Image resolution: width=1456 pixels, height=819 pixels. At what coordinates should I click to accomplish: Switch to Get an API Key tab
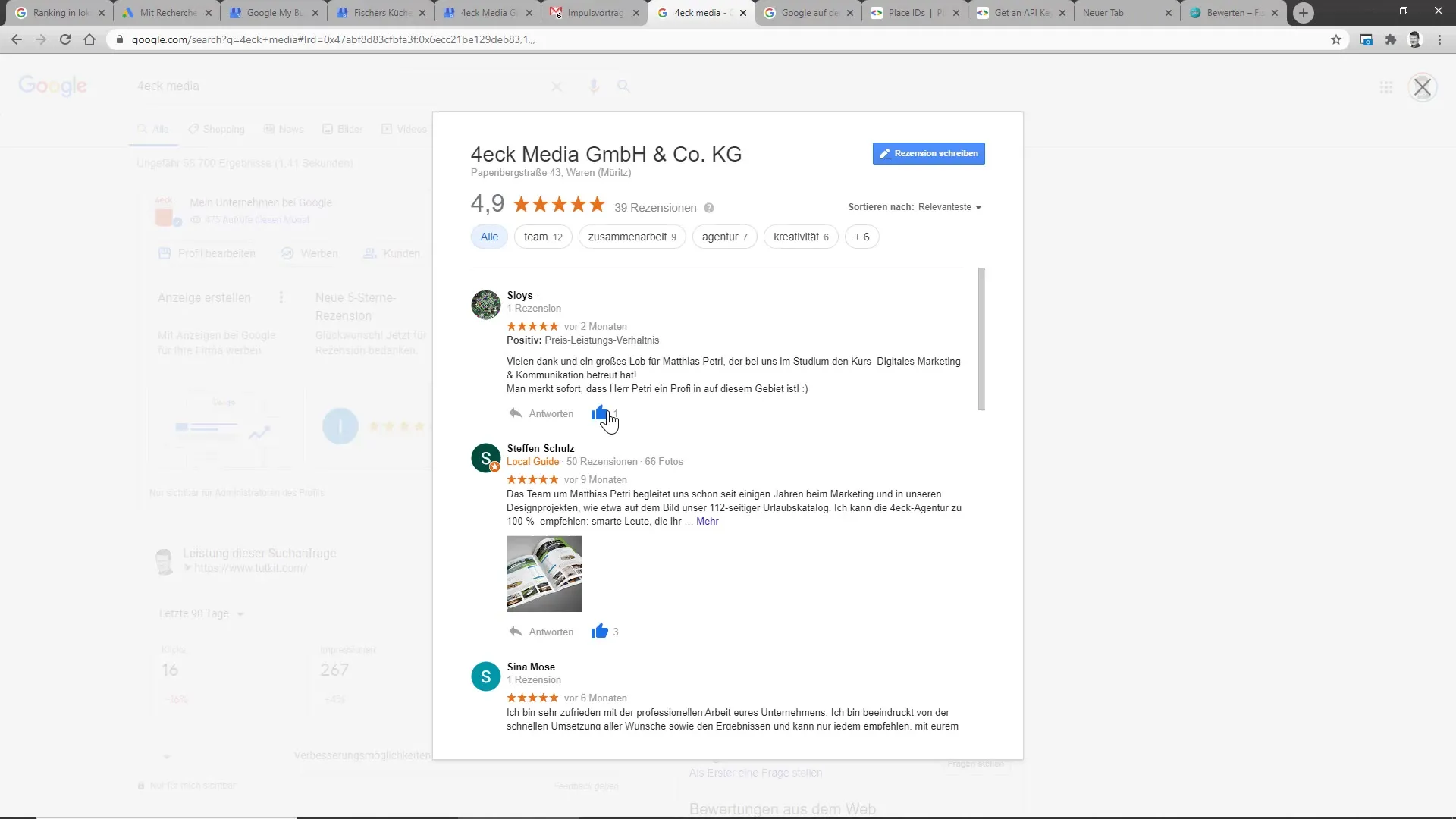1022,13
